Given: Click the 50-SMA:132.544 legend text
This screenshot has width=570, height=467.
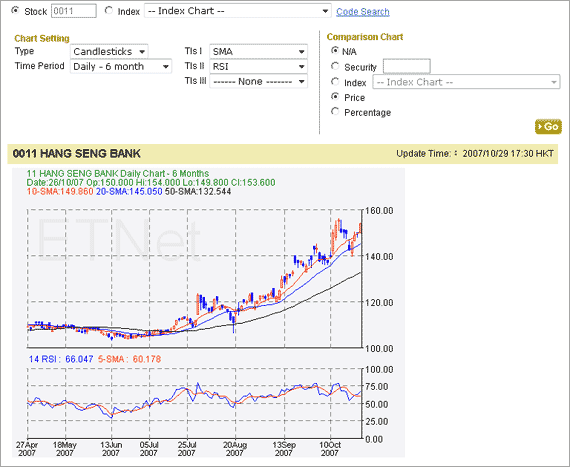Looking at the screenshot, I should 198,192.
